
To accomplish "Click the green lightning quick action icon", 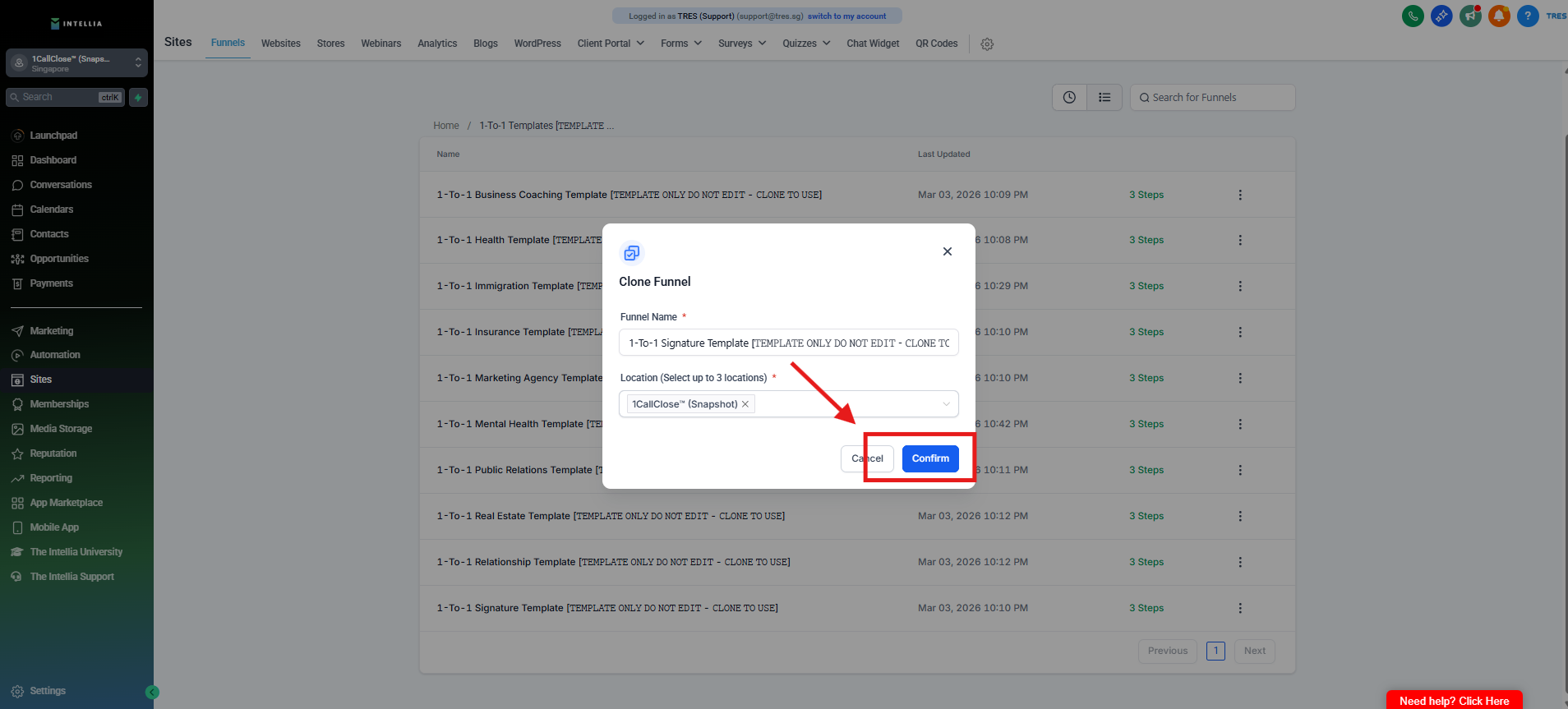I will [x=138, y=97].
